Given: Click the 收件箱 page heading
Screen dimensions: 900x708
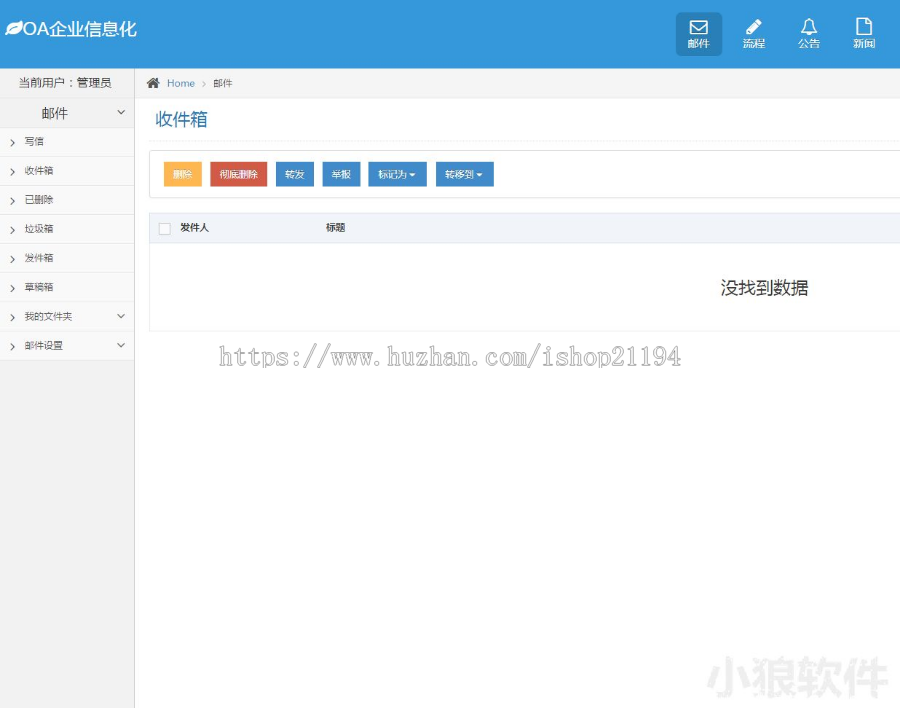Looking at the screenshot, I should tap(181, 119).
